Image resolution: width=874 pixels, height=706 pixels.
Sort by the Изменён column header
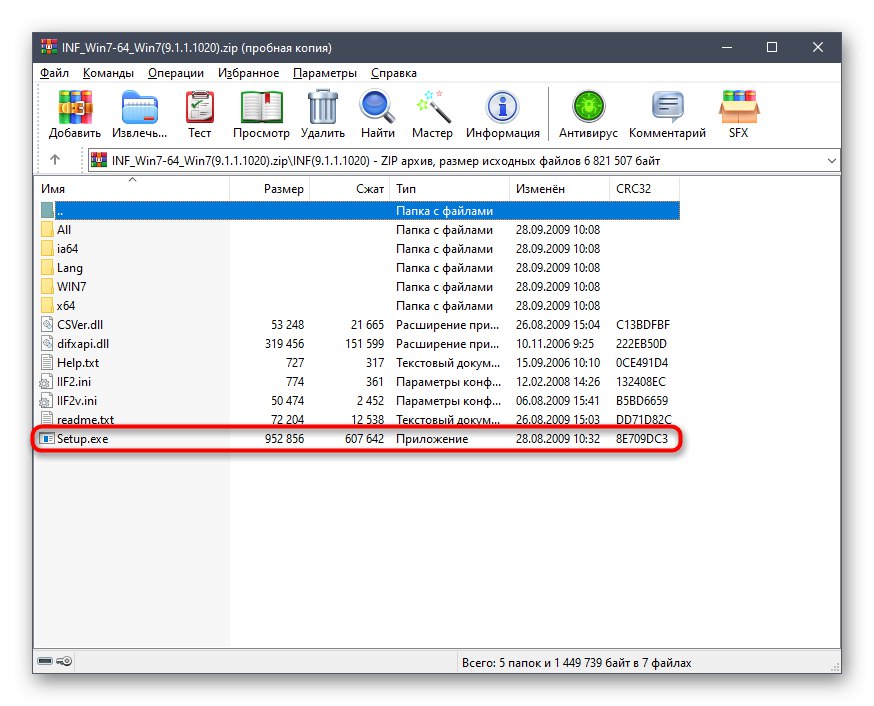click(559, 188)
